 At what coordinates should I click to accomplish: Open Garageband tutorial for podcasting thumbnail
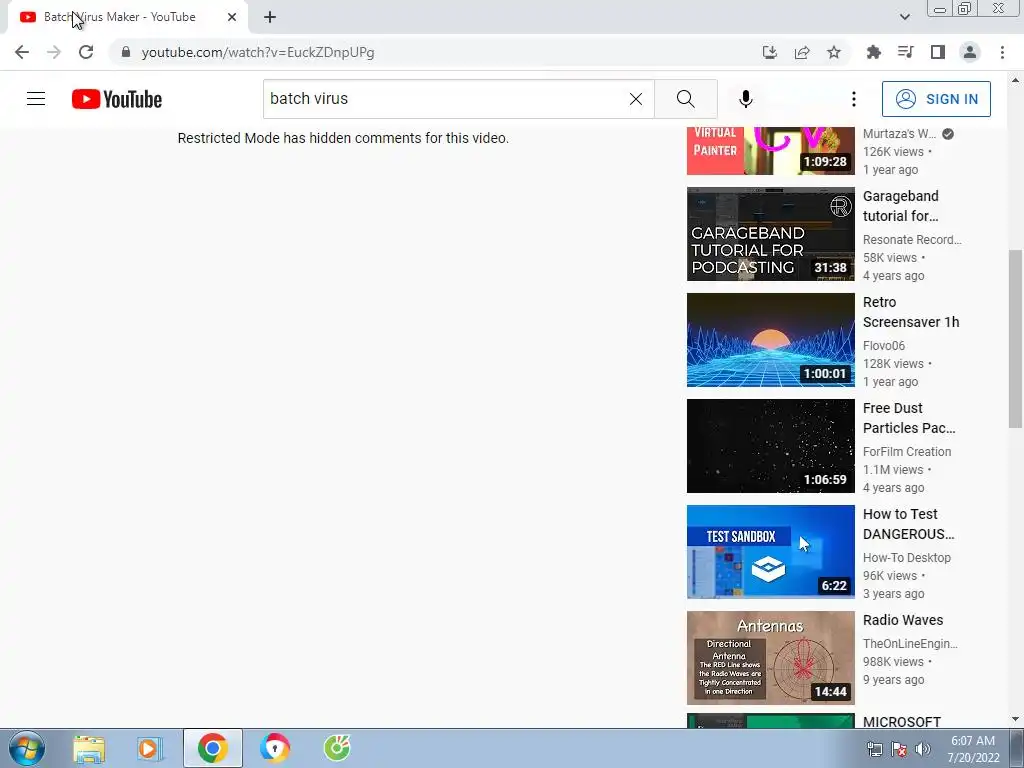[x=771, y=234]
